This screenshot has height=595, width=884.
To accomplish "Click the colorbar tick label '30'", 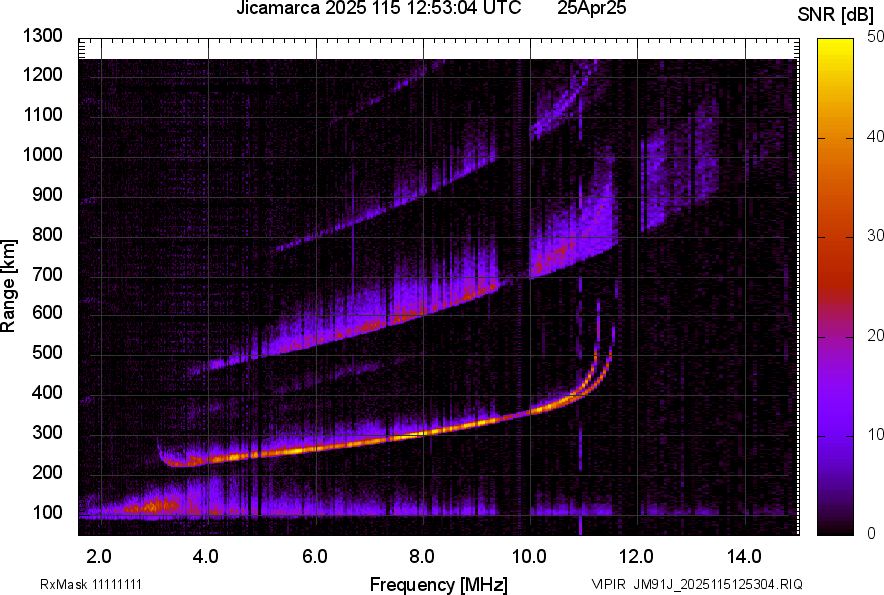I will click(x=876, y=235).
